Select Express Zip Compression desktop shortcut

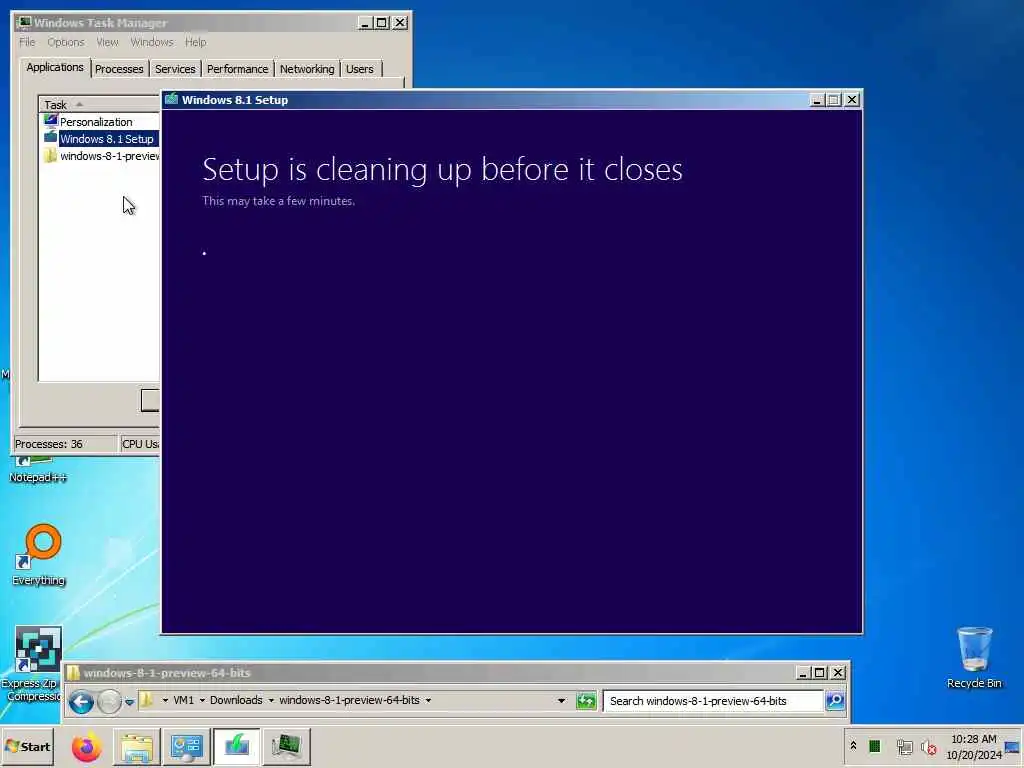point(35,664)
